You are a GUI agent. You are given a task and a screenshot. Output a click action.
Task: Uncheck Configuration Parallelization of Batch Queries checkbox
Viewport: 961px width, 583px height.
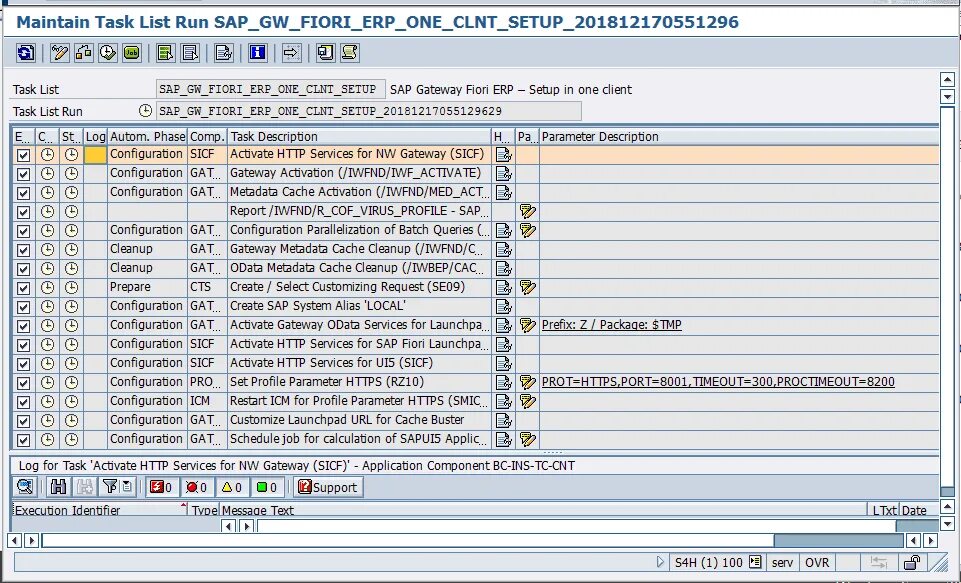(x=23, y=231)
